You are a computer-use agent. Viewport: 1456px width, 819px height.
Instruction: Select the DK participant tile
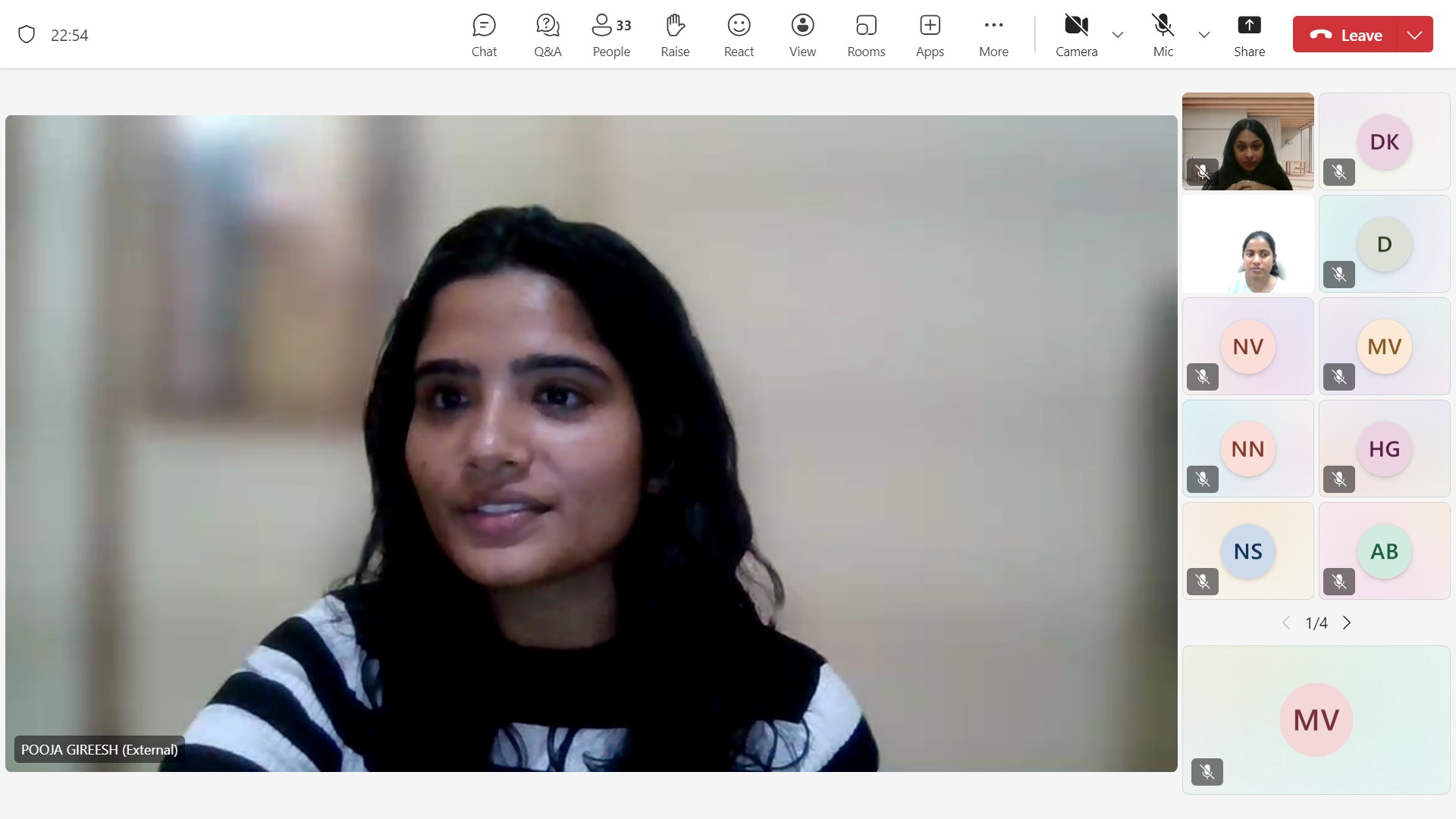pyautogui.click(x=1384, y=142)
